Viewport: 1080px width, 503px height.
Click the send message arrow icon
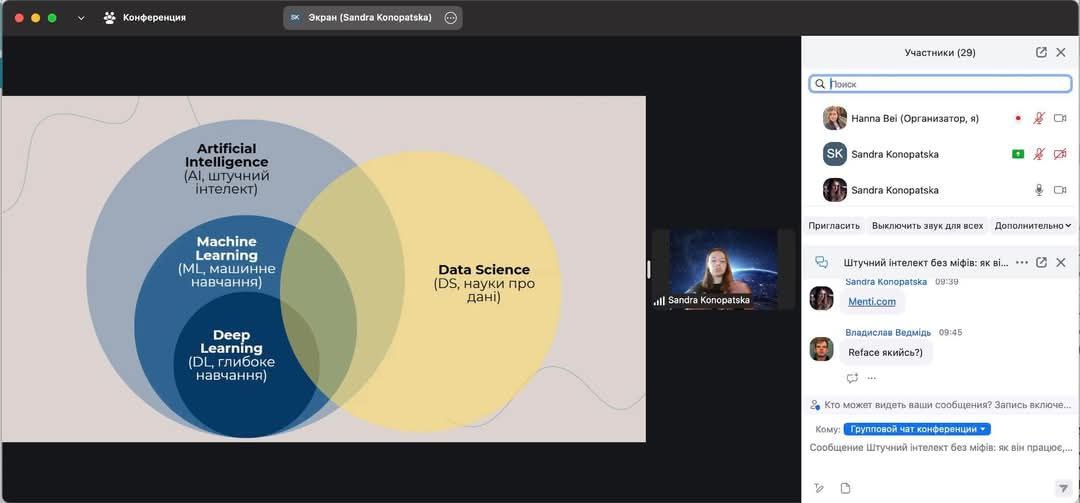tap(1063, 488)
